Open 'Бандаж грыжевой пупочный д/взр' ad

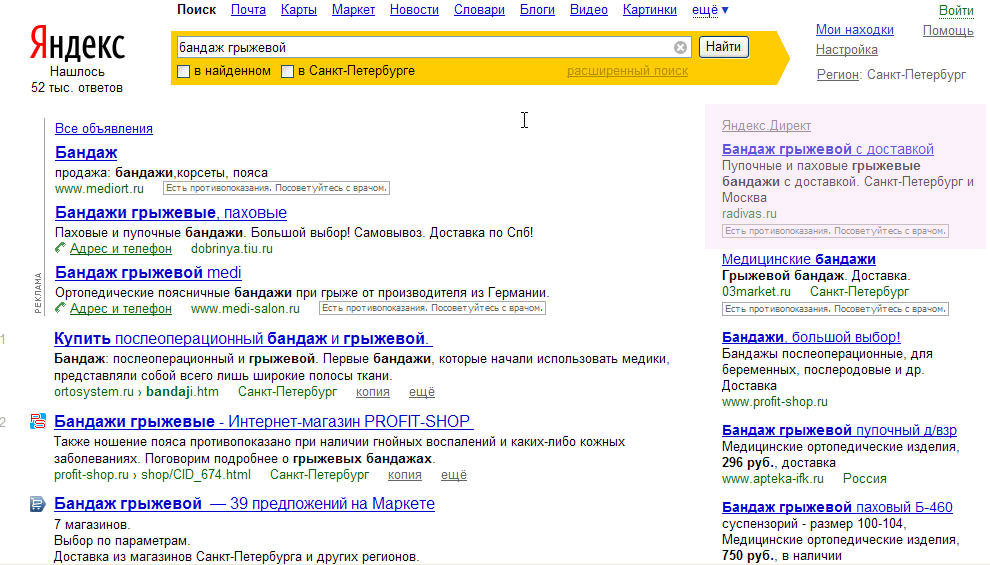click(x=839, y=431)
